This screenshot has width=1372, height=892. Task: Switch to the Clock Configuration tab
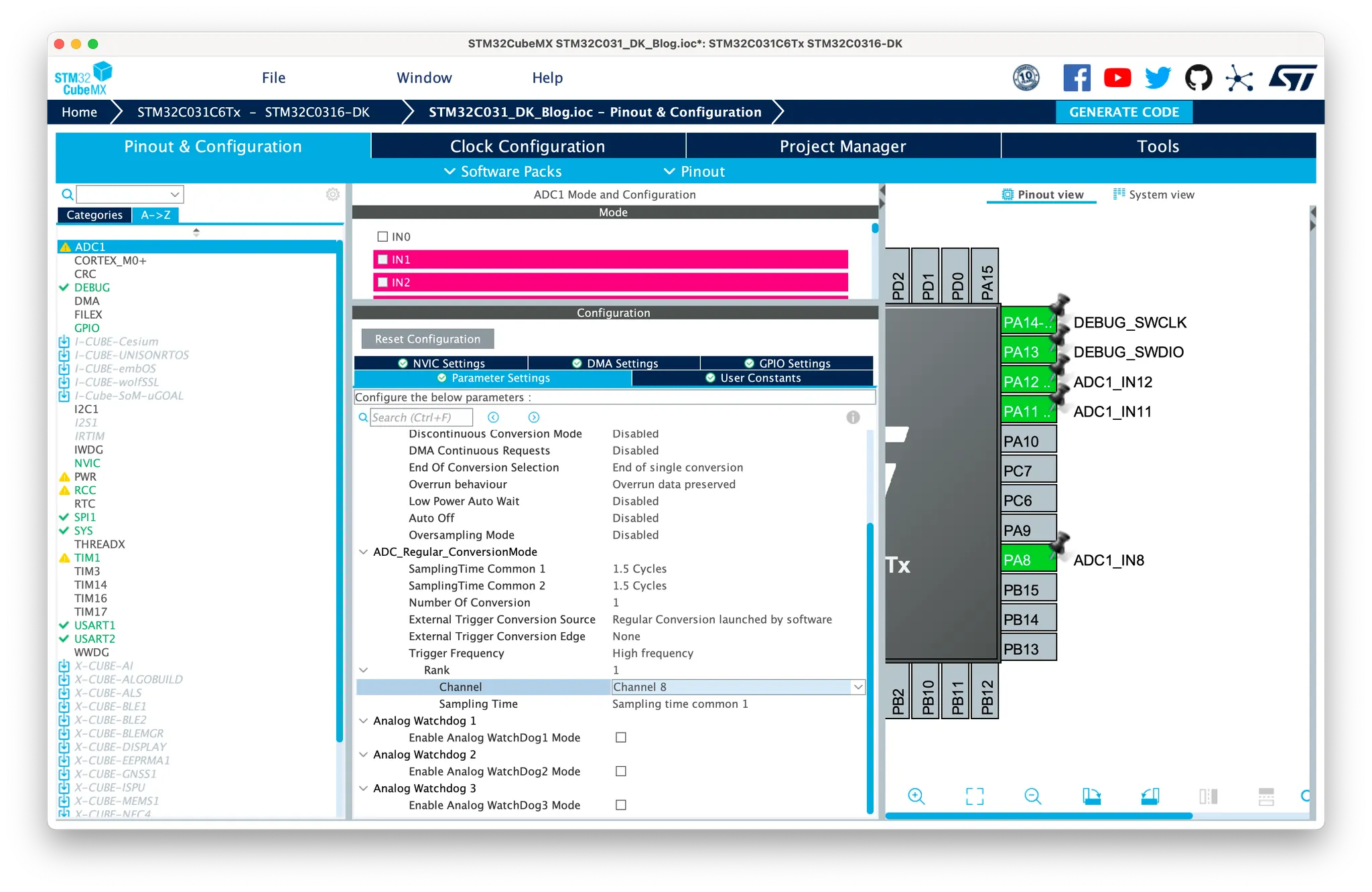[527, 146]
